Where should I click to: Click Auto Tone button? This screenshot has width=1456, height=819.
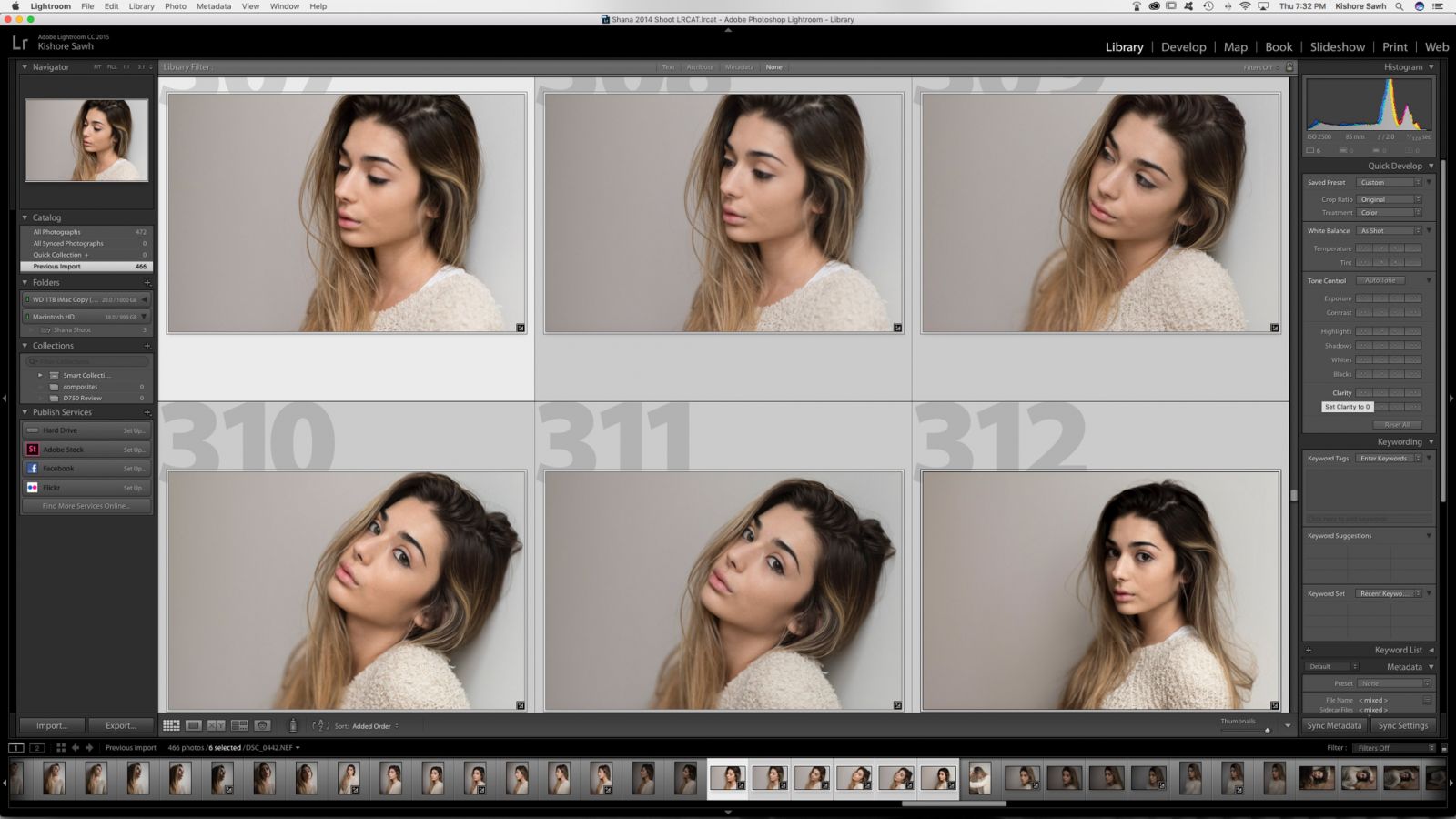point(1380,280)
